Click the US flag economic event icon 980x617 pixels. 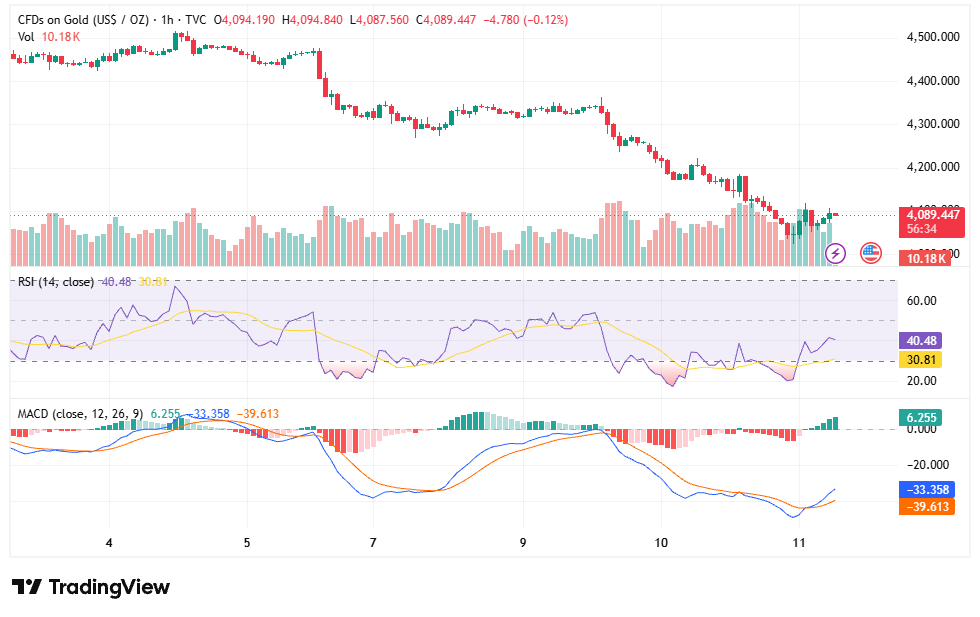coord(871,253)
